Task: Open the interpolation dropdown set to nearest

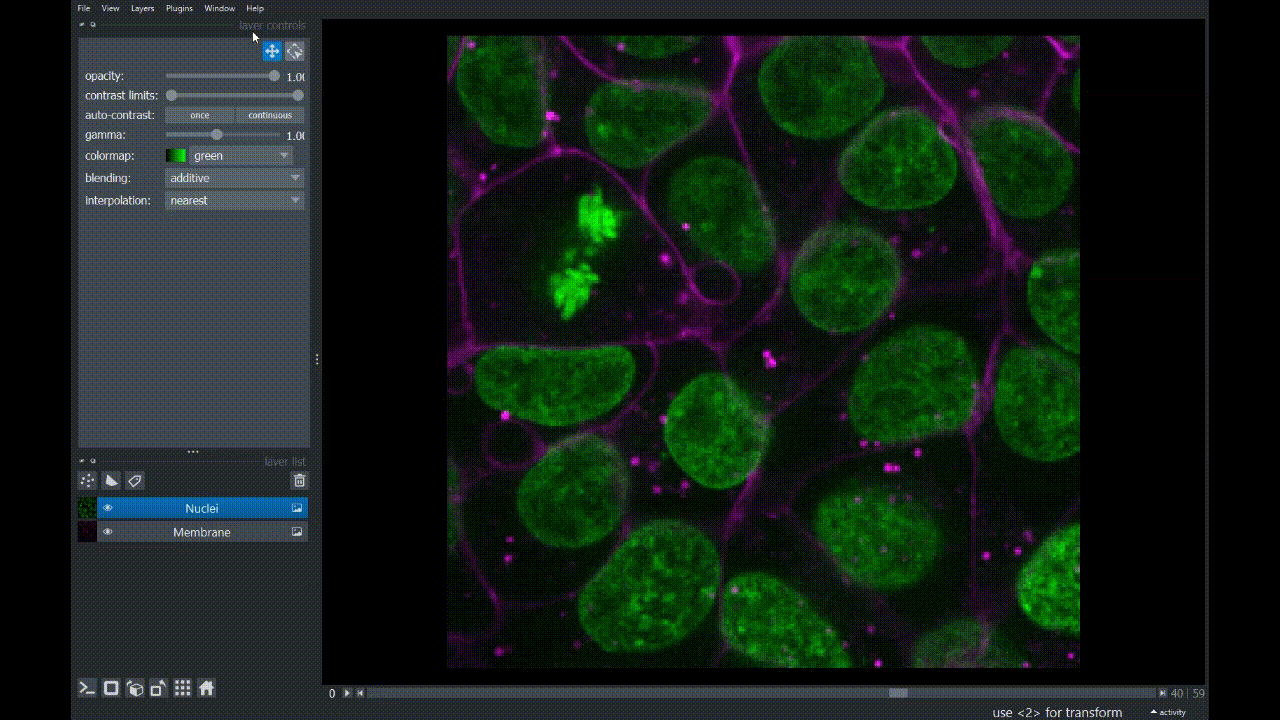Action: pos(235,200)
